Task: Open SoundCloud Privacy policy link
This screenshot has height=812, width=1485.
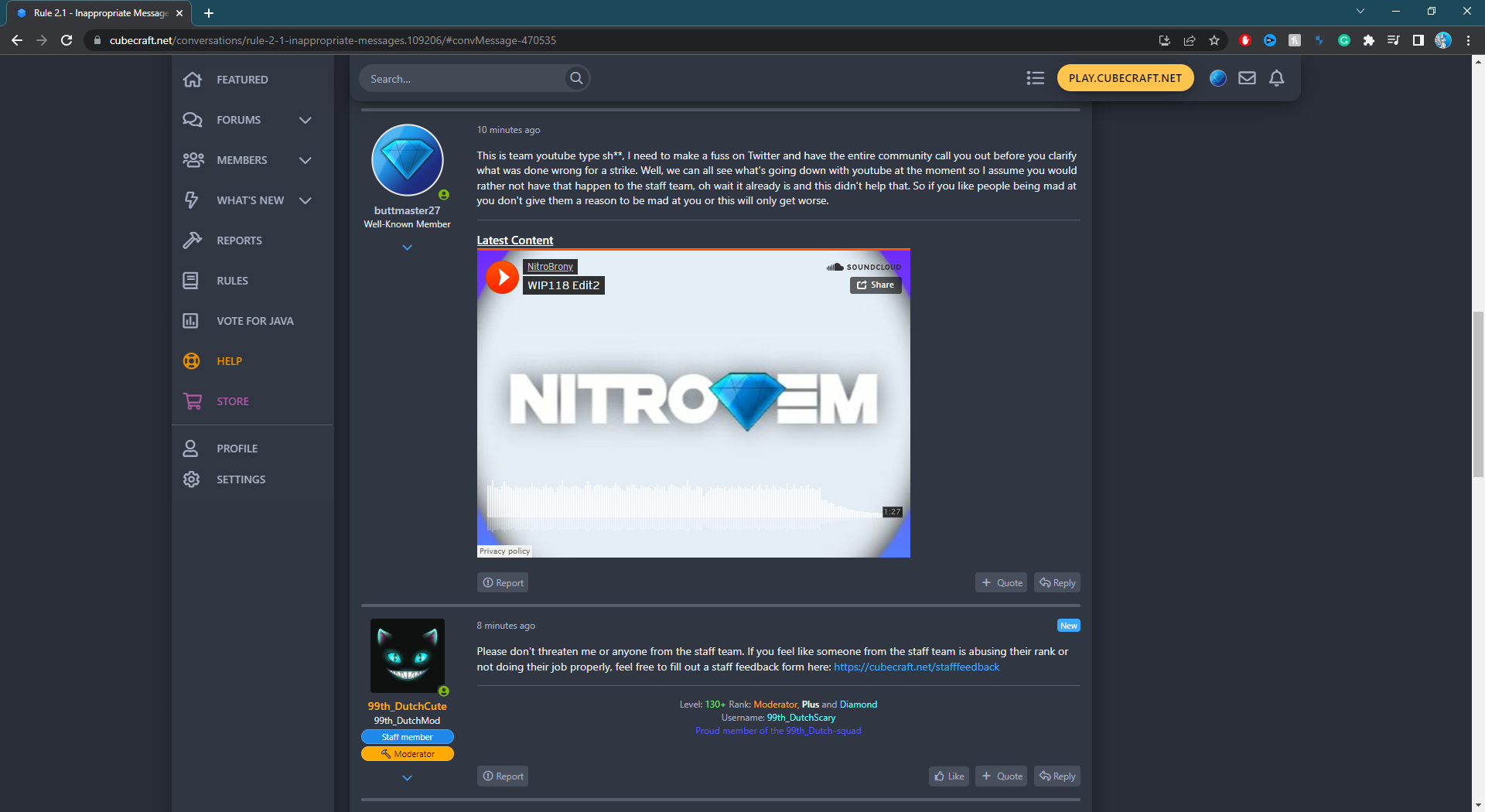Action: click(504, 551)
